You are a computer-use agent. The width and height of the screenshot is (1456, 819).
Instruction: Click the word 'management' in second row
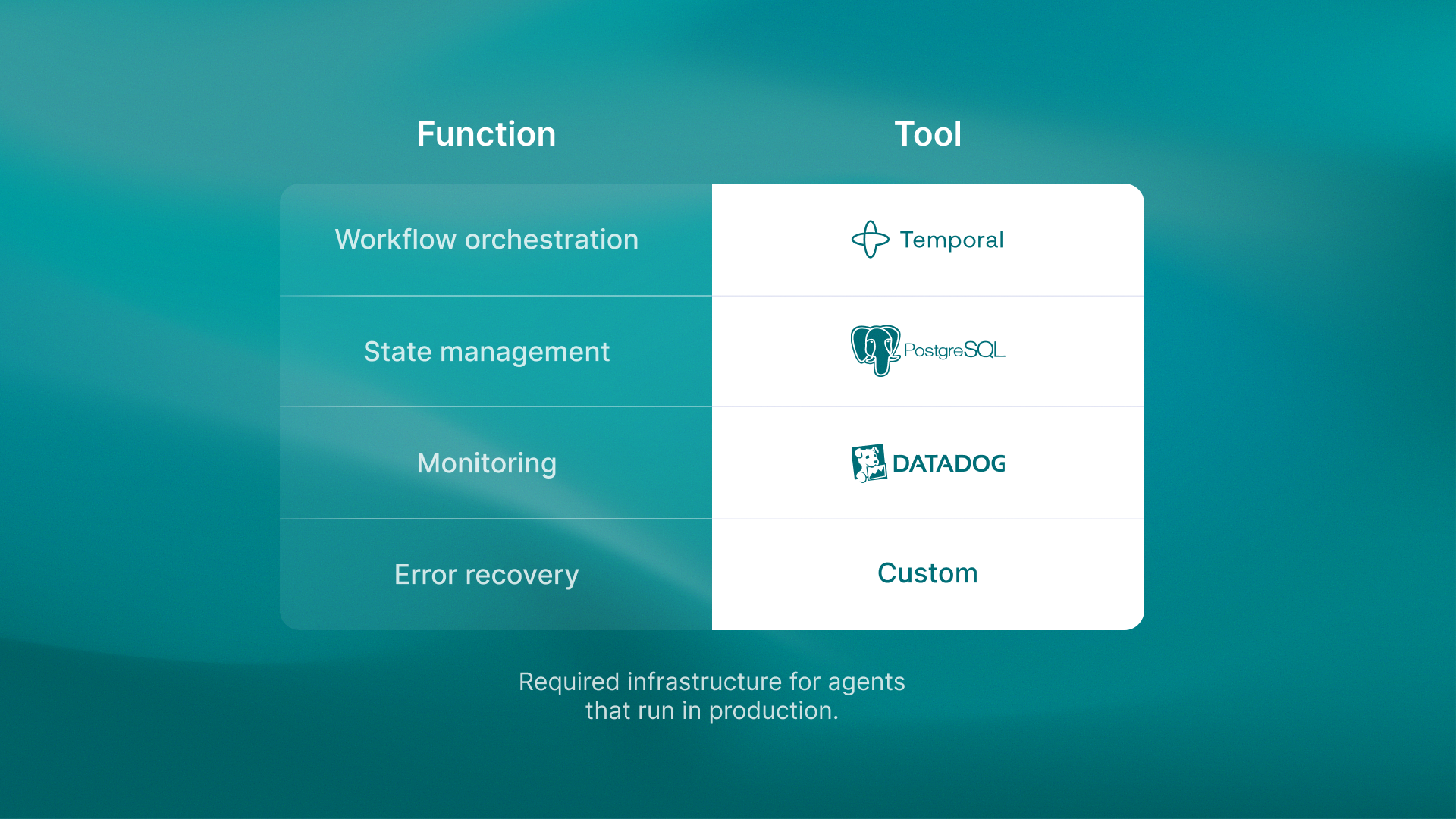524,352
